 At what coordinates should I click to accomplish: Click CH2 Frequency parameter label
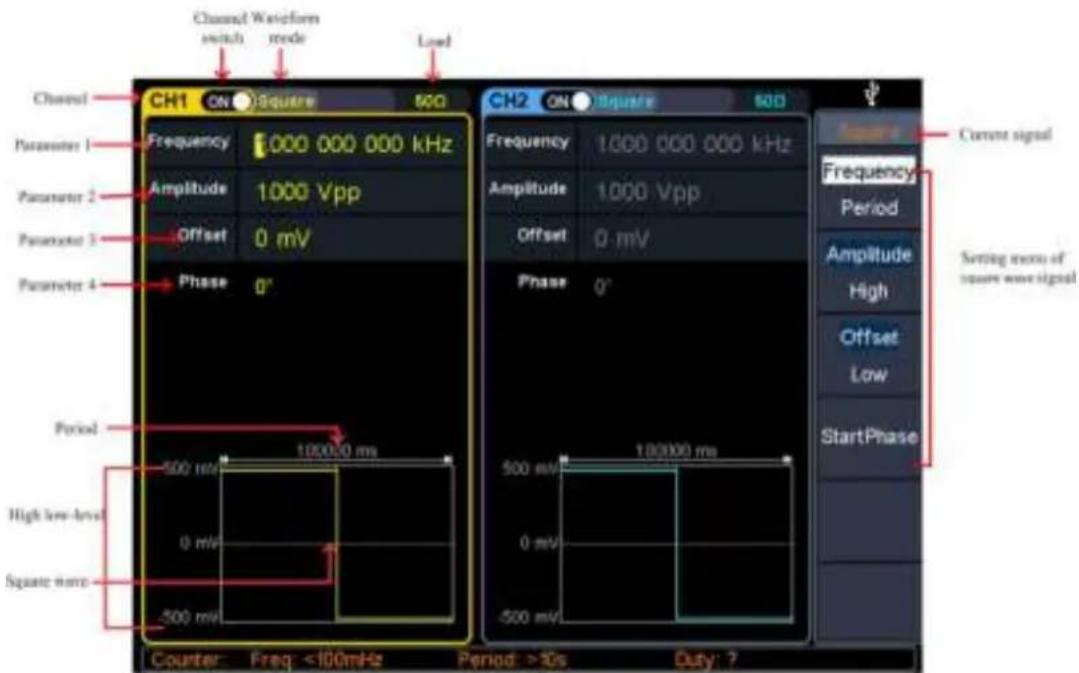(528, 141)
